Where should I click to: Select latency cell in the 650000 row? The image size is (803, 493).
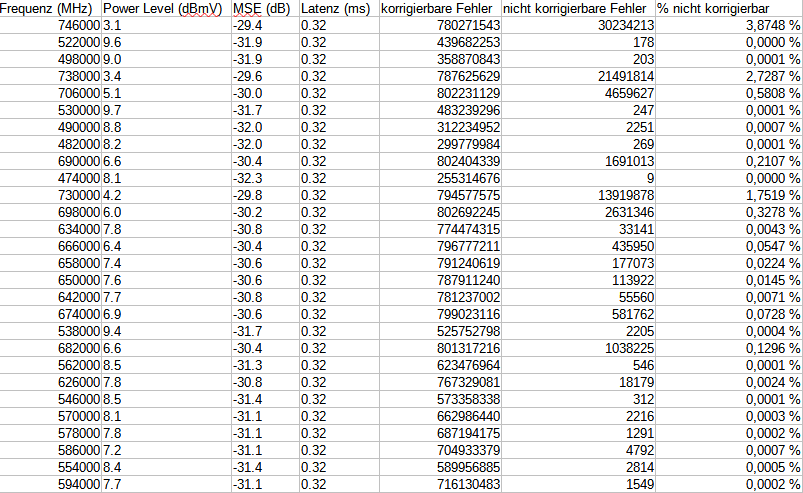coord(340,281)
